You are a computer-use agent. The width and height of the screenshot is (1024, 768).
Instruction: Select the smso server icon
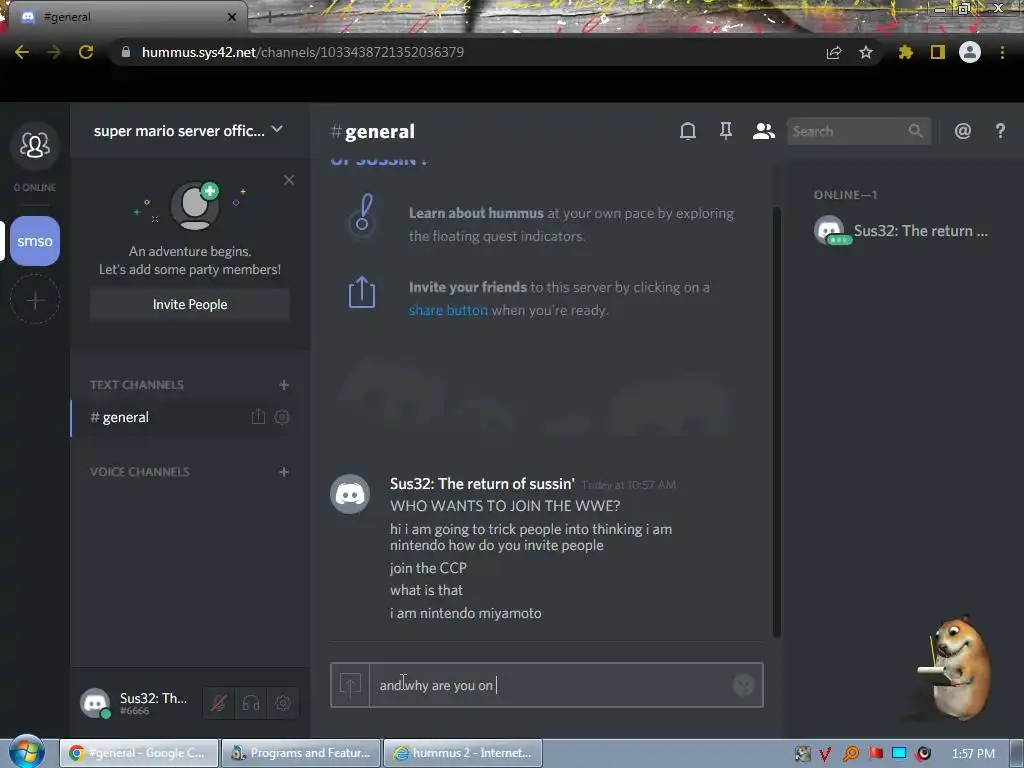[35, 241]
